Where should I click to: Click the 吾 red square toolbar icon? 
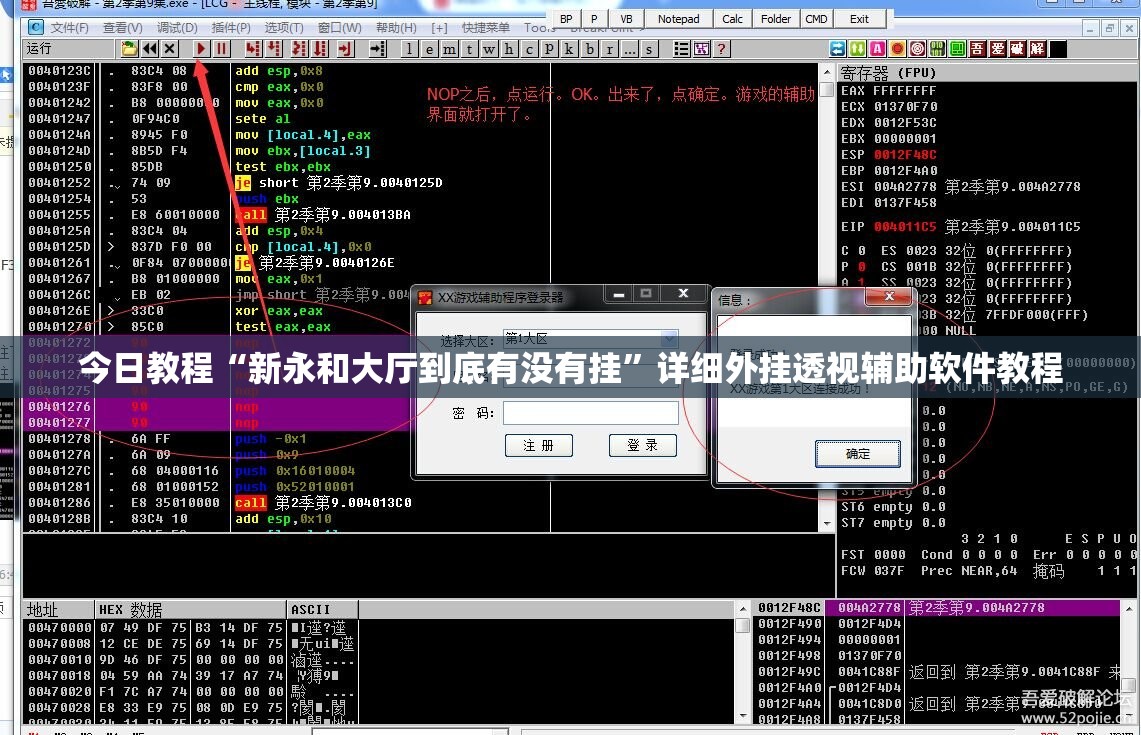977,49
